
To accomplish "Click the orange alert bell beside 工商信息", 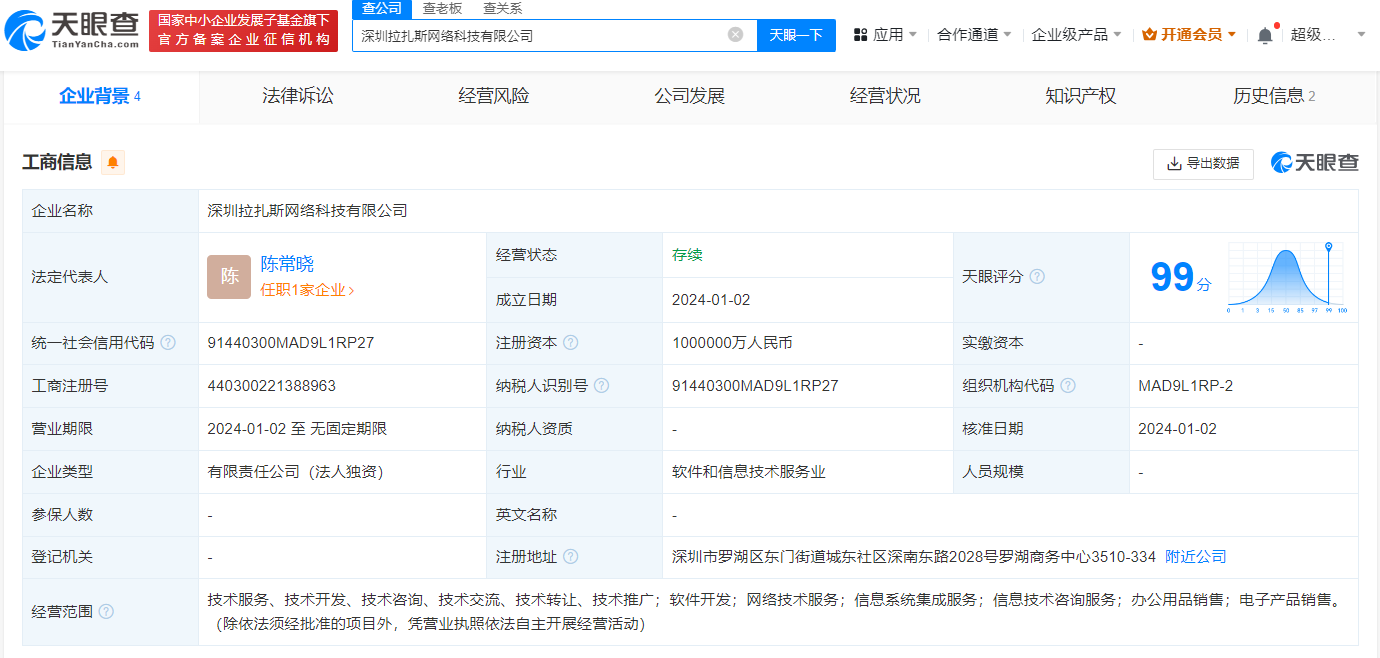I will point(113,162).
